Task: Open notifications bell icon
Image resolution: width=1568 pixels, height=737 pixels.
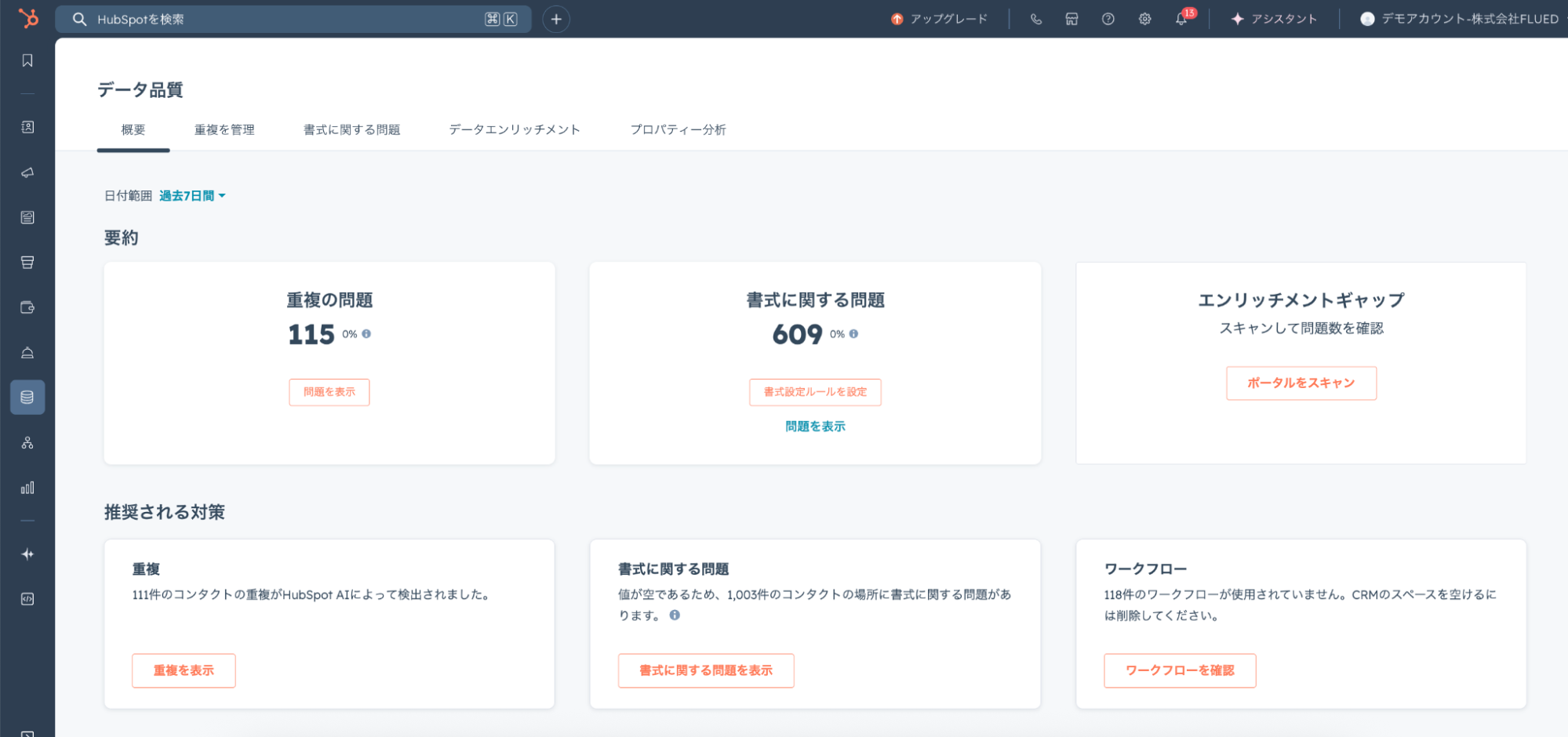Action: click(1181, 19)
